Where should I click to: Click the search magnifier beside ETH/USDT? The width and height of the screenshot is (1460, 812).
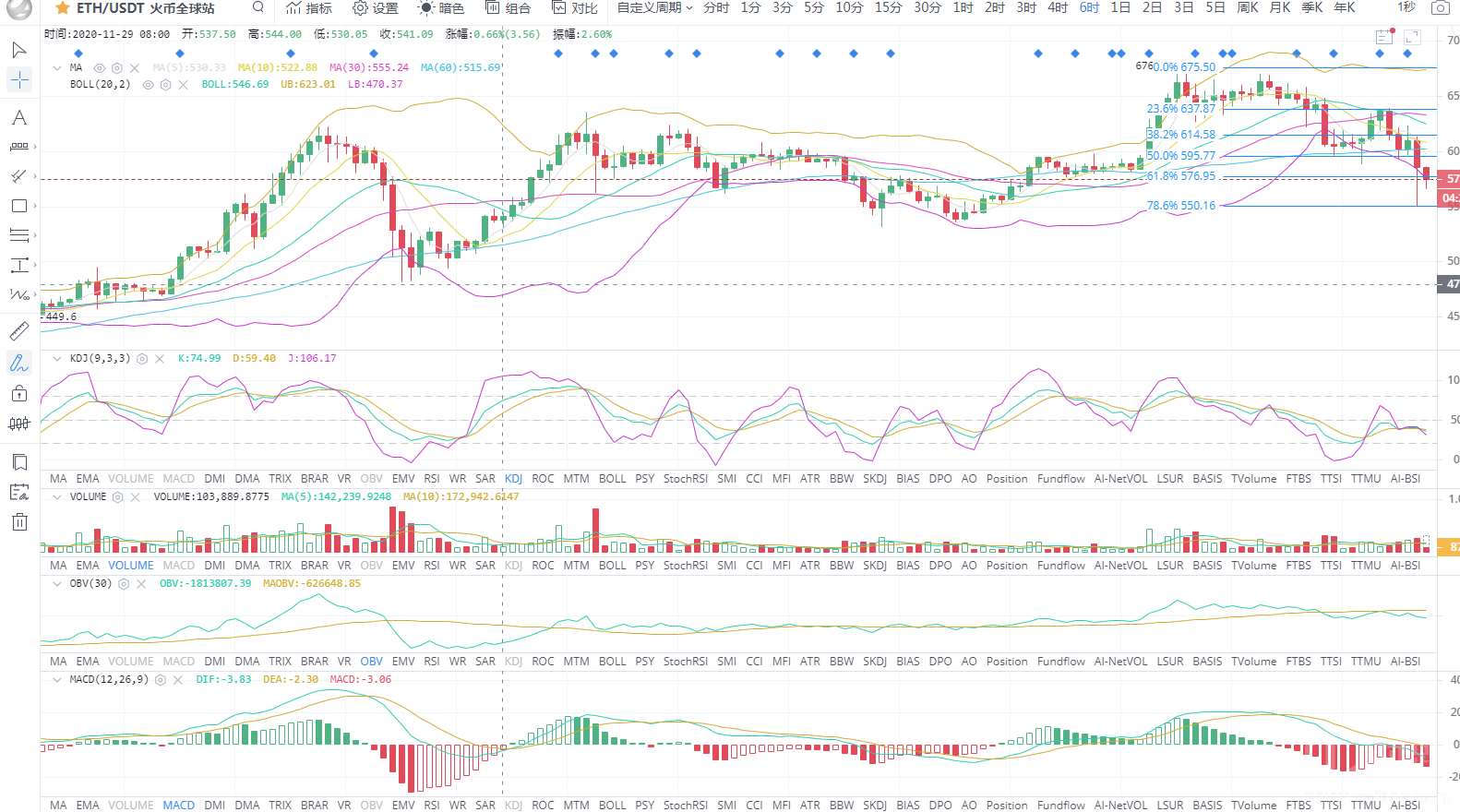pyautogui.click(x=258, y=7)
